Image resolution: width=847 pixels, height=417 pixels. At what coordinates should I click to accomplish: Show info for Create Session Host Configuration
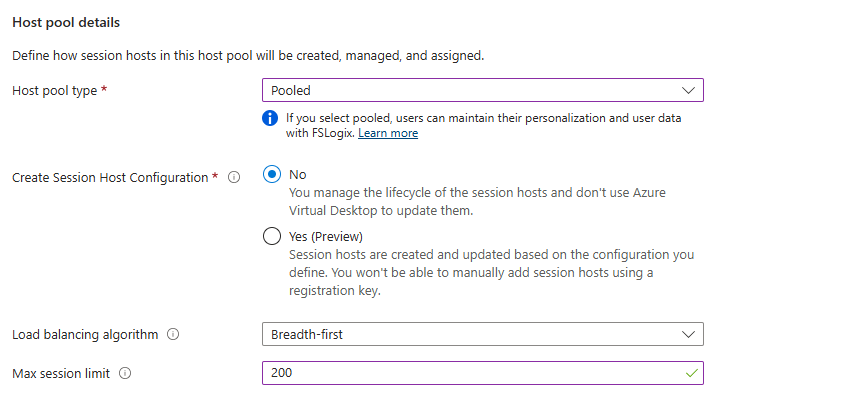pos(234,178)
